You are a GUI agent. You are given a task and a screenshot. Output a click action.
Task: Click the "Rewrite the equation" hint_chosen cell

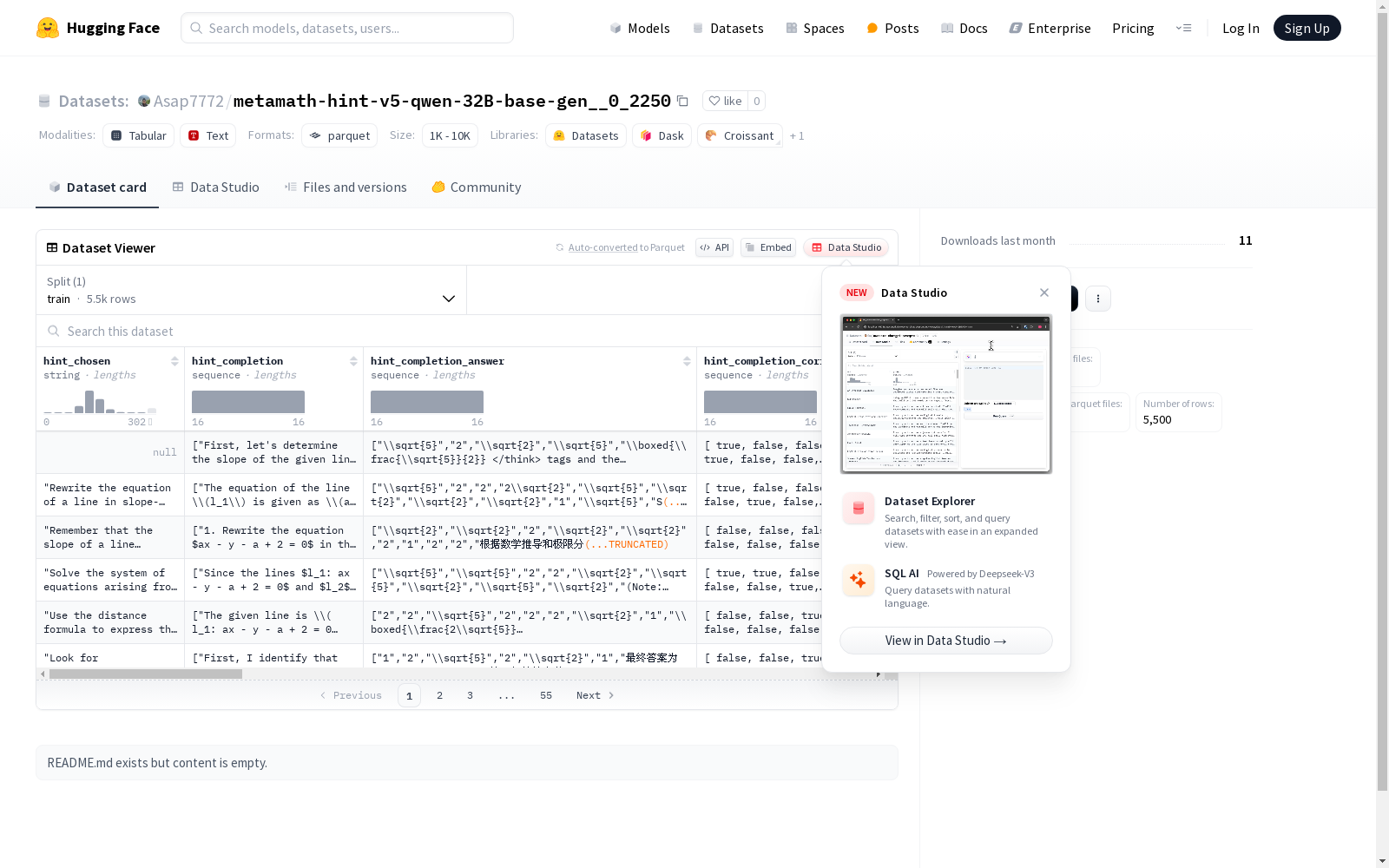(110, 495)
